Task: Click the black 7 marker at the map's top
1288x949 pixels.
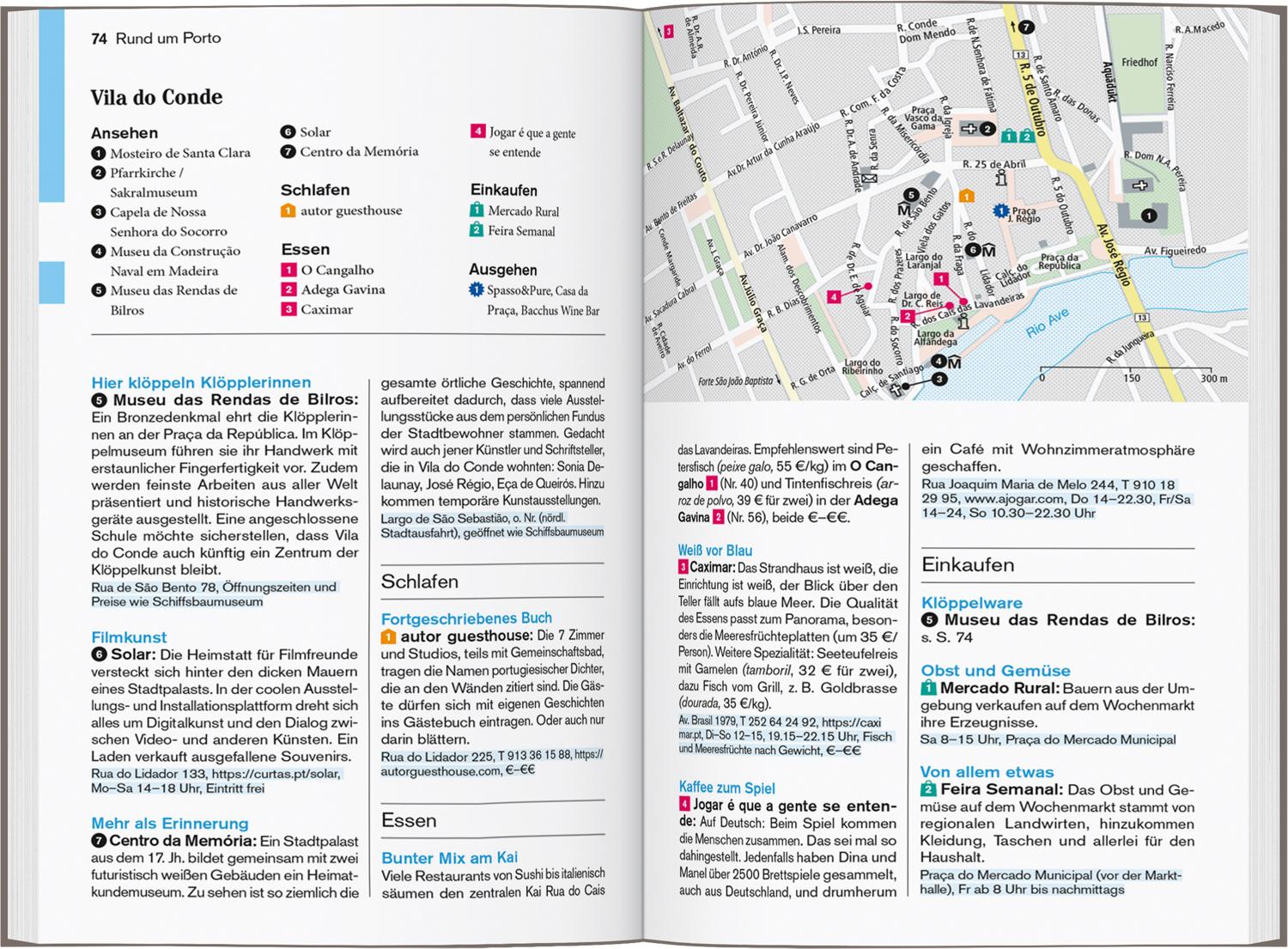Action: pos(1028,27)
